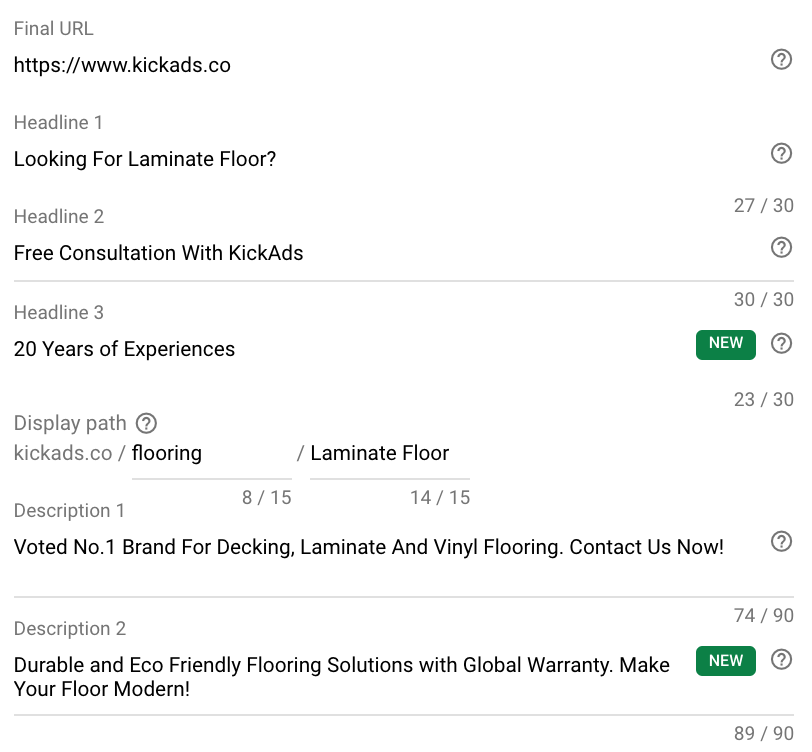Edit Description 2 'Durable and Eco Friendly' text
The height and width of the screenshot is (752, 812).
click(x=352, y=677)
